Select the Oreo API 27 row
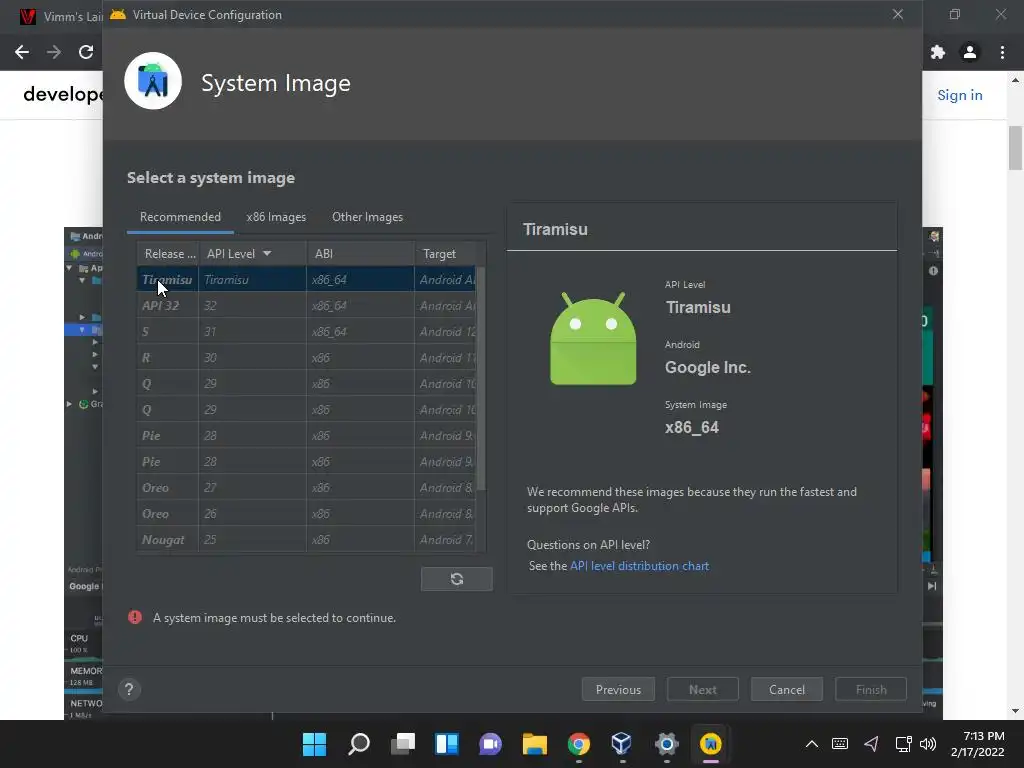The height and width of the screenshot is (768, 1024). tap(306, 488)
